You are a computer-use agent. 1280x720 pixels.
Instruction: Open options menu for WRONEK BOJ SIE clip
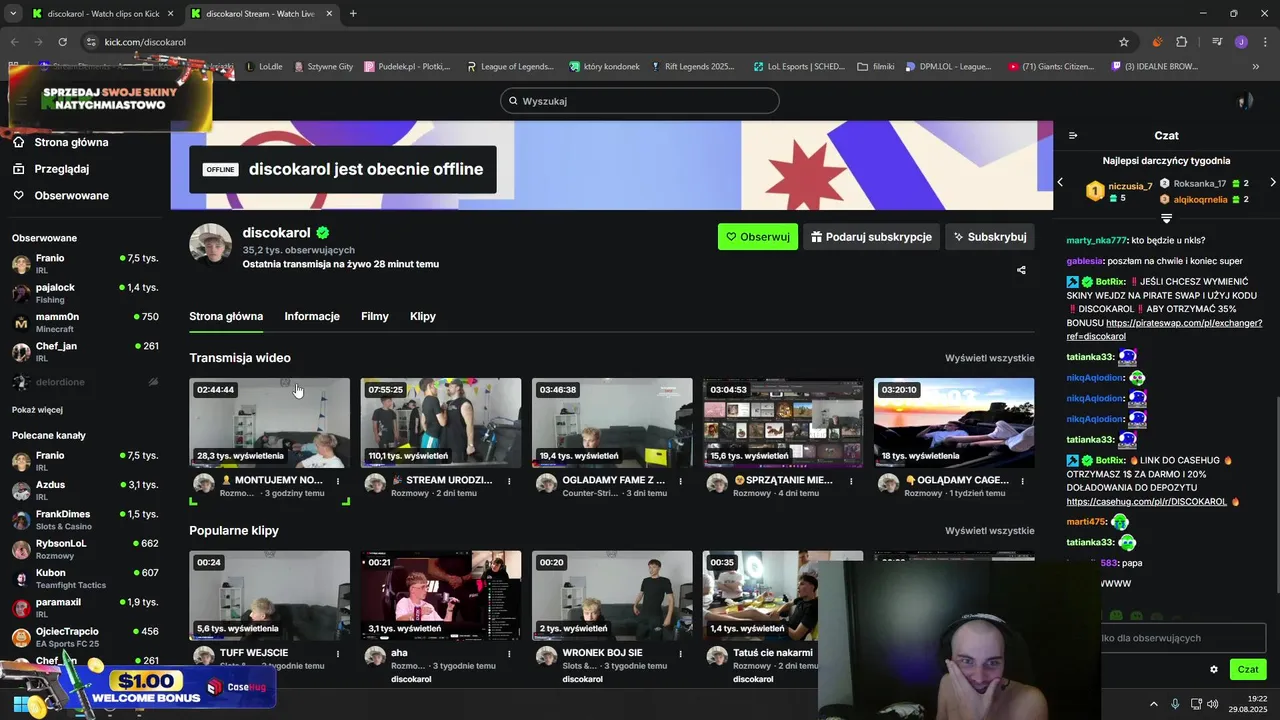(x=680, y=654)
